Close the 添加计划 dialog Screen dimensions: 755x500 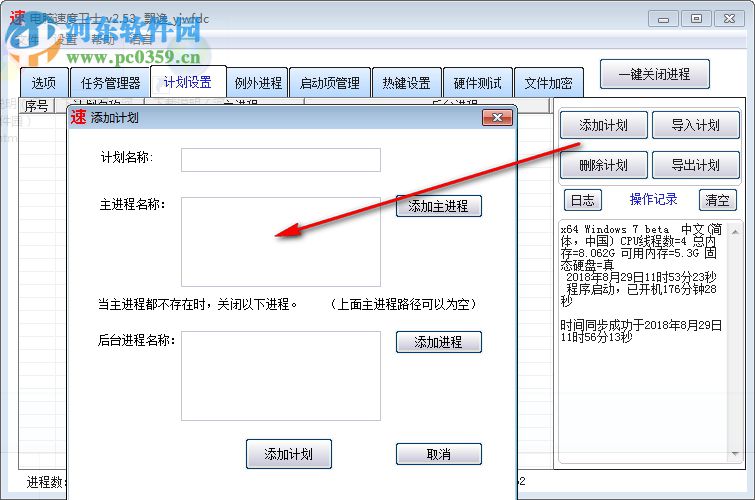point(497,118)
